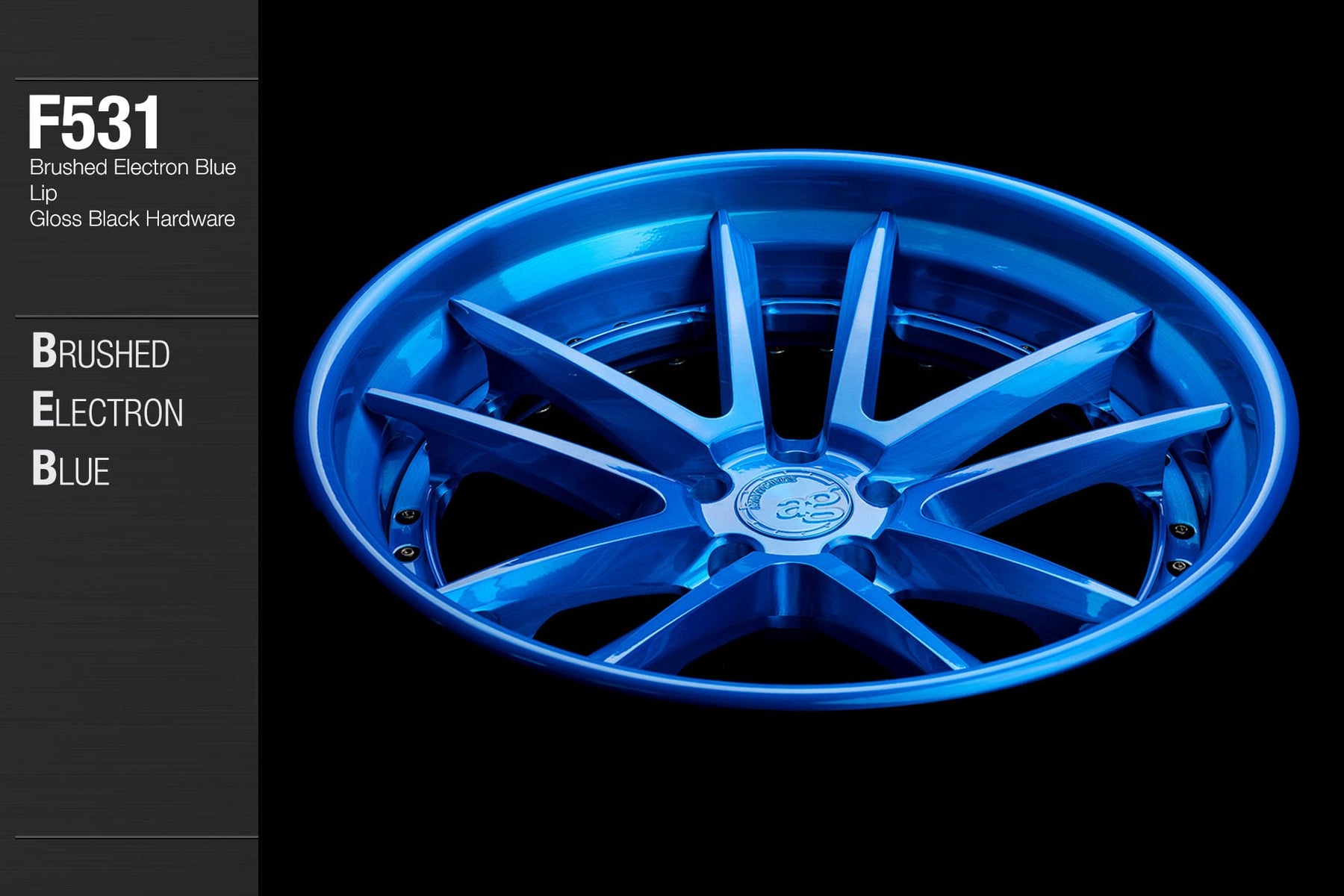Click the lower black bolt on the wheel's left side
This screenshot has width=1344, height=896.
pos(408,553)
